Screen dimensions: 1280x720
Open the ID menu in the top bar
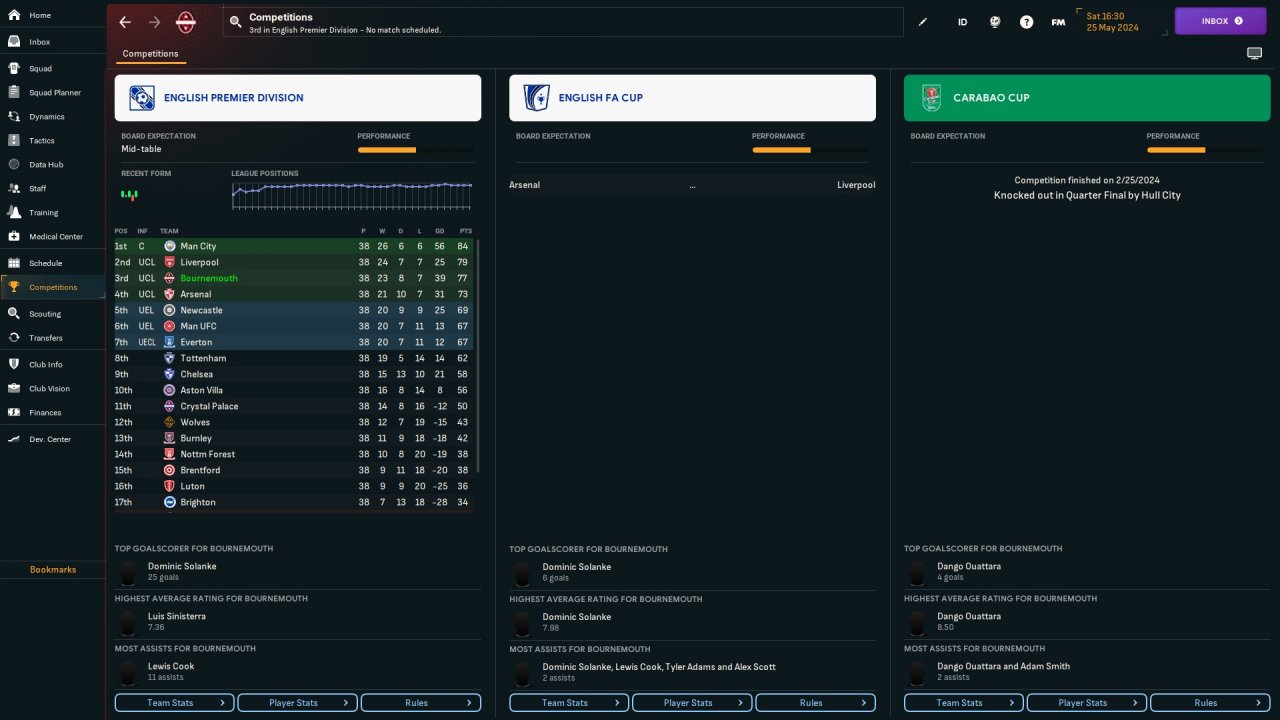[x=963, y=22]
